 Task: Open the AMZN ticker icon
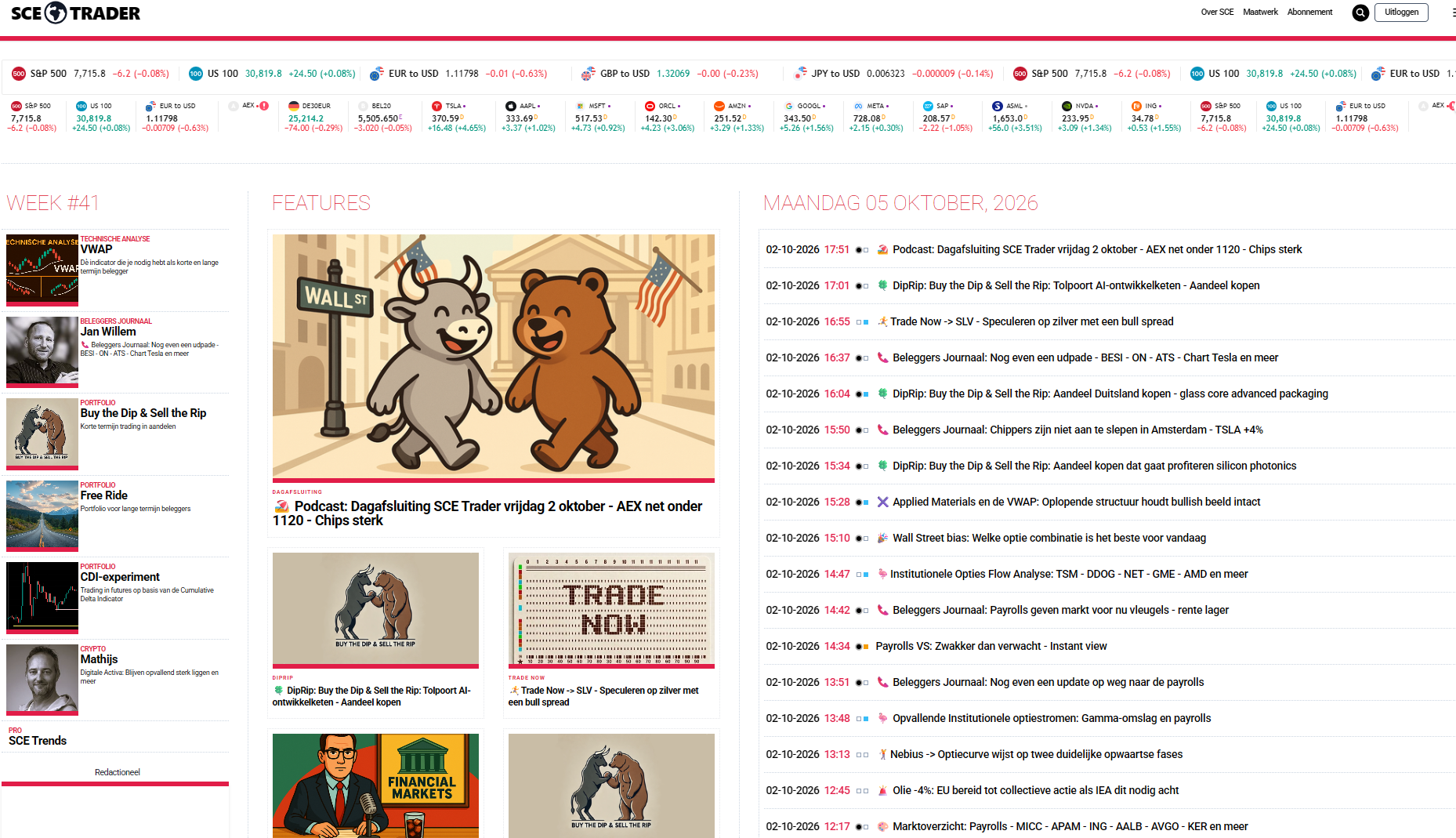point(719,106)
